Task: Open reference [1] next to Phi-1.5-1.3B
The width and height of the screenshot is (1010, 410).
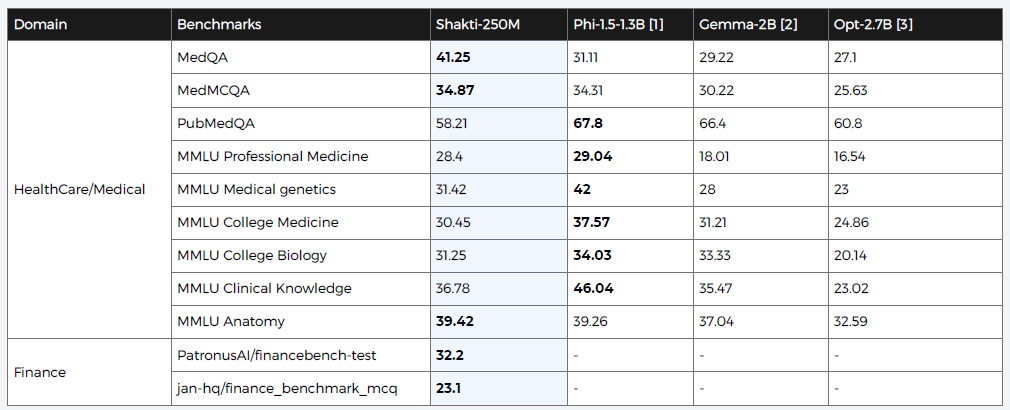Action: pos(656,24)
